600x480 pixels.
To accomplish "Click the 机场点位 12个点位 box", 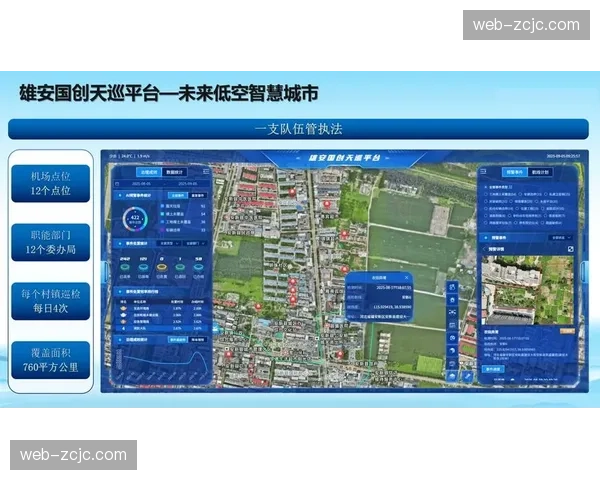I will (51, 184).
